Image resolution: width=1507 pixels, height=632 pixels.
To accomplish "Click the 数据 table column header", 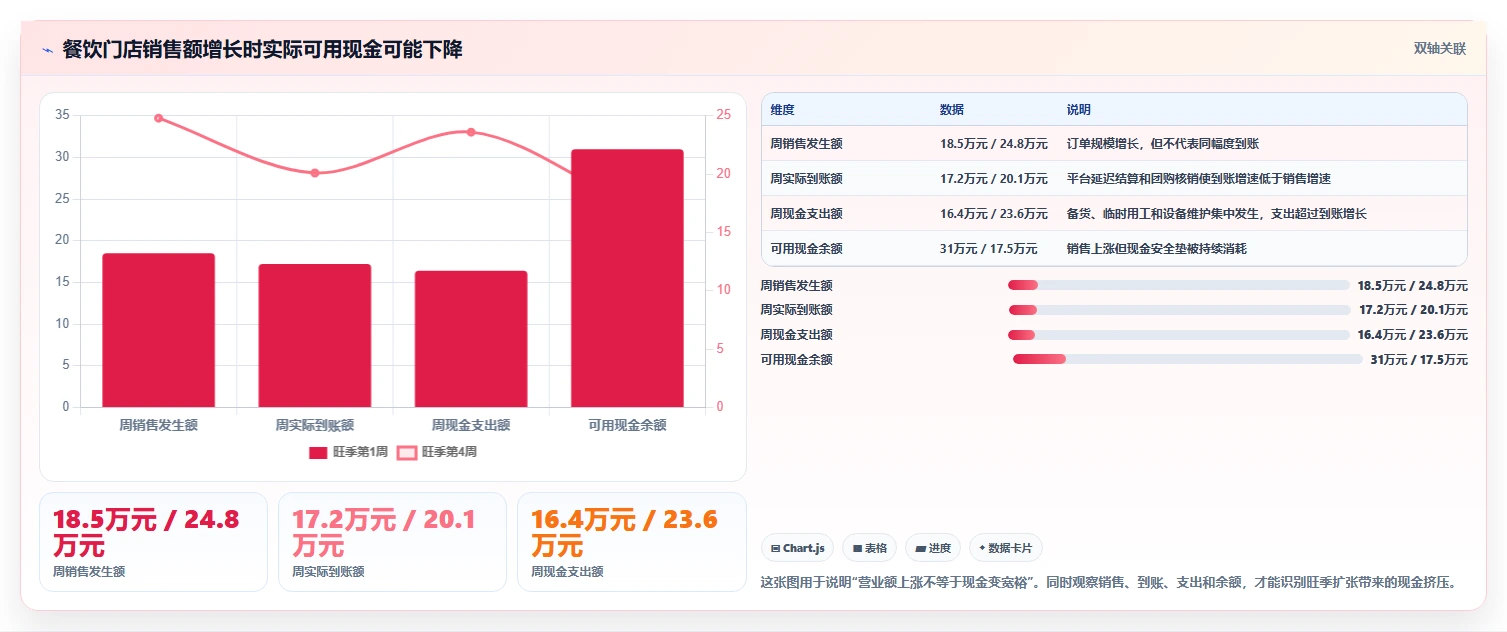I will (x=952, y=110).
